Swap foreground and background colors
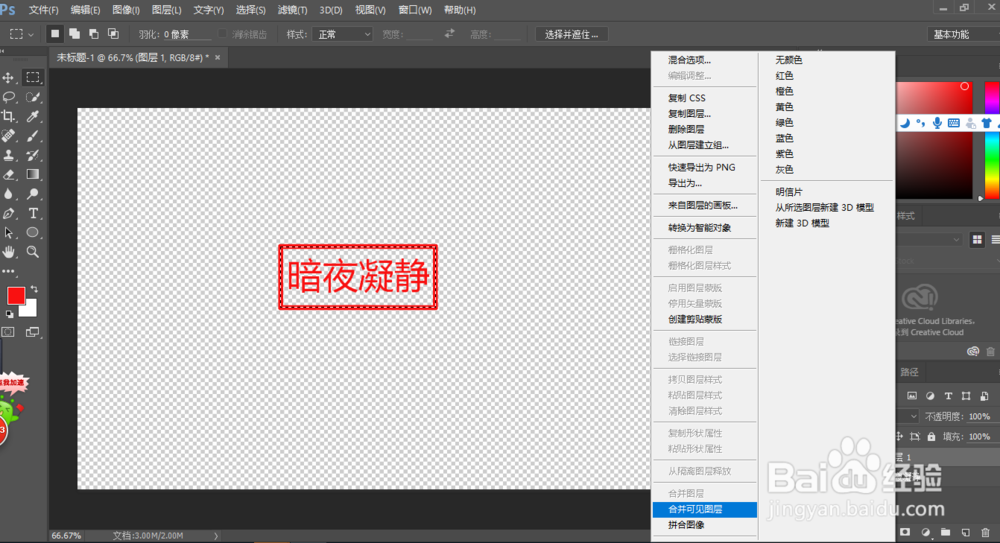This screenshot has width=1000, height=543. 34,289
